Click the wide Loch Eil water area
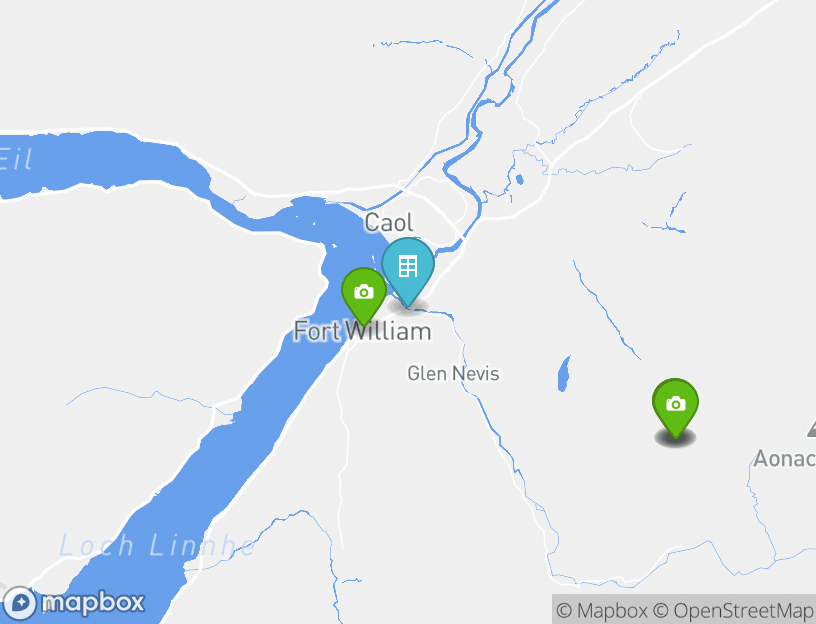 (94, 164)
